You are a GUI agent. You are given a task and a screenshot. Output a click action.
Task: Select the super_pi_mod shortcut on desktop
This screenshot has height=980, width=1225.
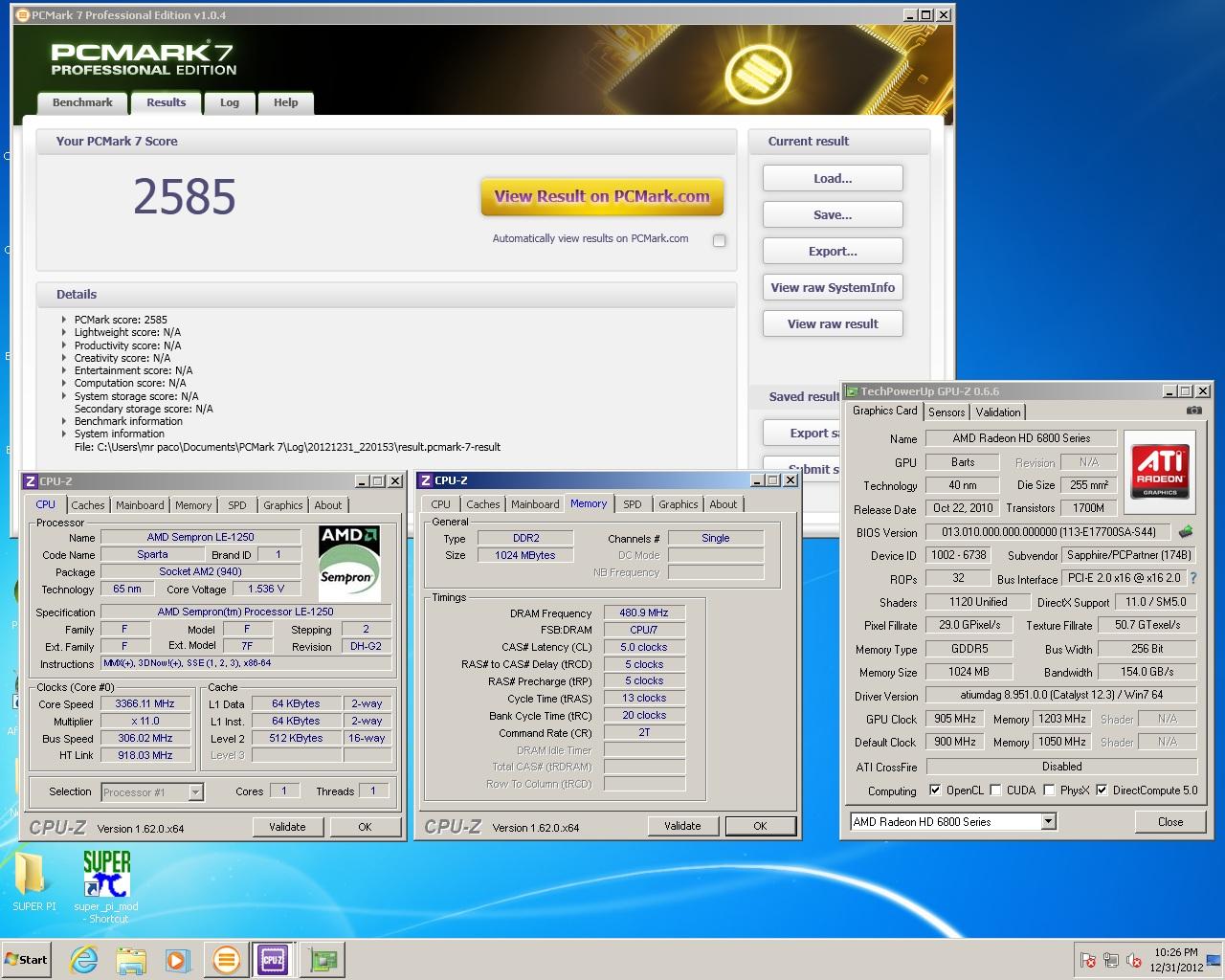click(106, 886)
